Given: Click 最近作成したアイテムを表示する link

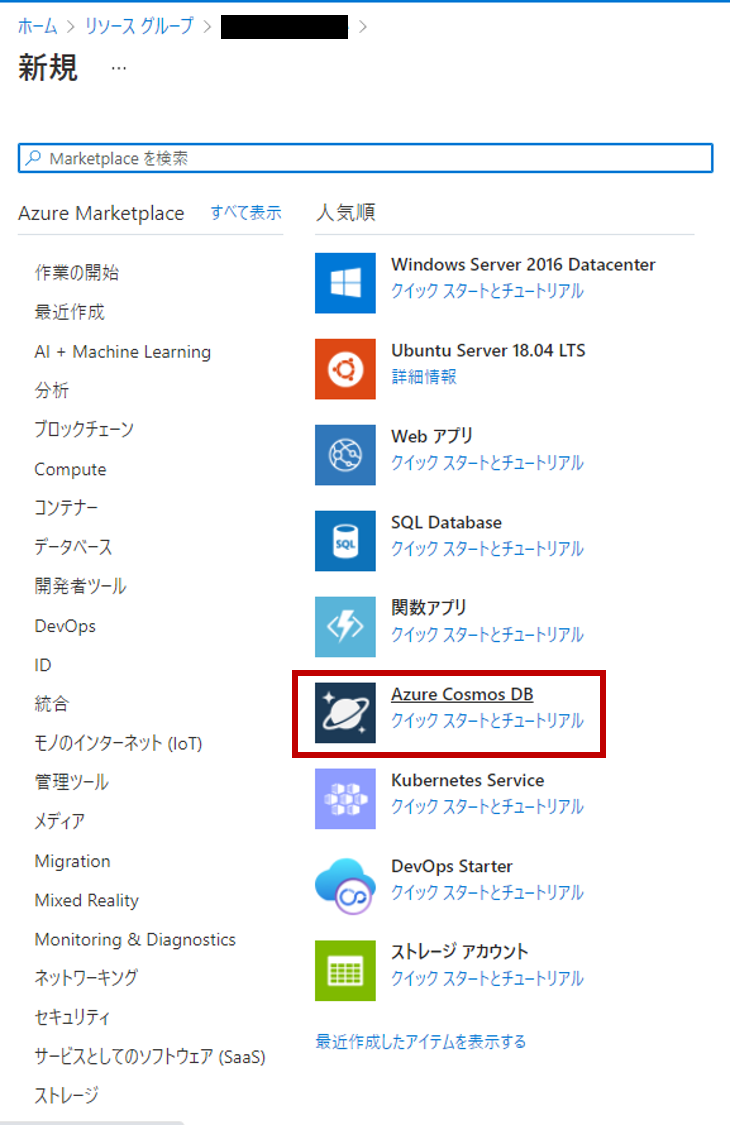Looking at the screenshot, I should click(x=421, y=1042).
